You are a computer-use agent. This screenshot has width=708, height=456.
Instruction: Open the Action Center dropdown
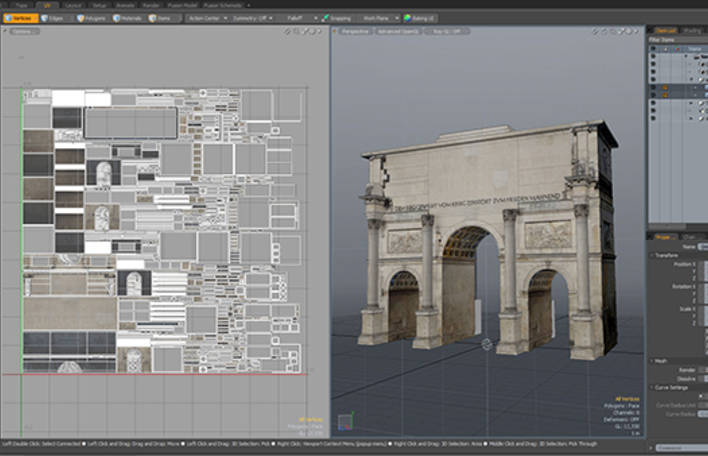coord(207,19)
